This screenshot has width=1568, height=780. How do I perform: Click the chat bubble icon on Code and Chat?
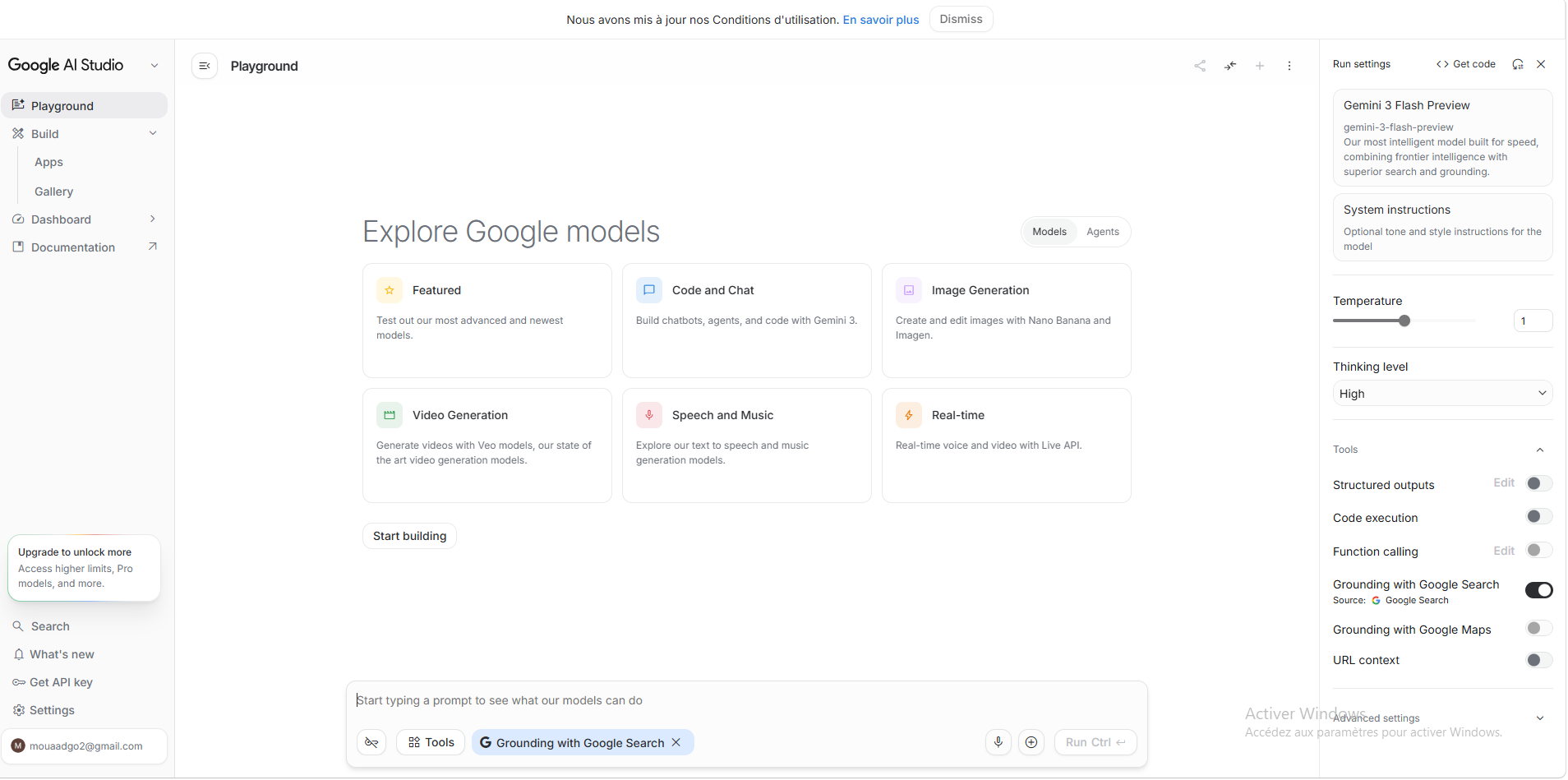[649, 290]
